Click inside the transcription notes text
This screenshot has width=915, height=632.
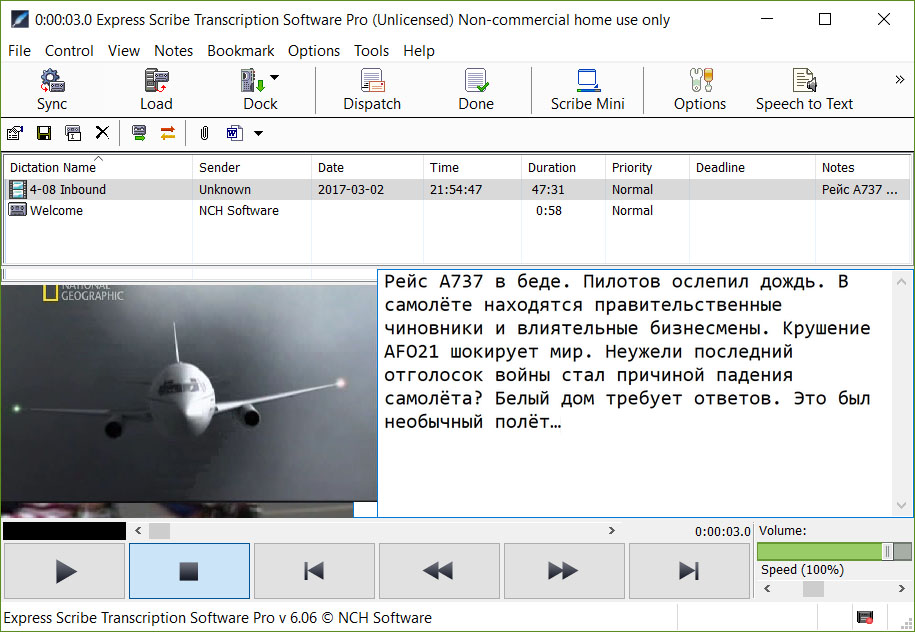pos(636,393)
